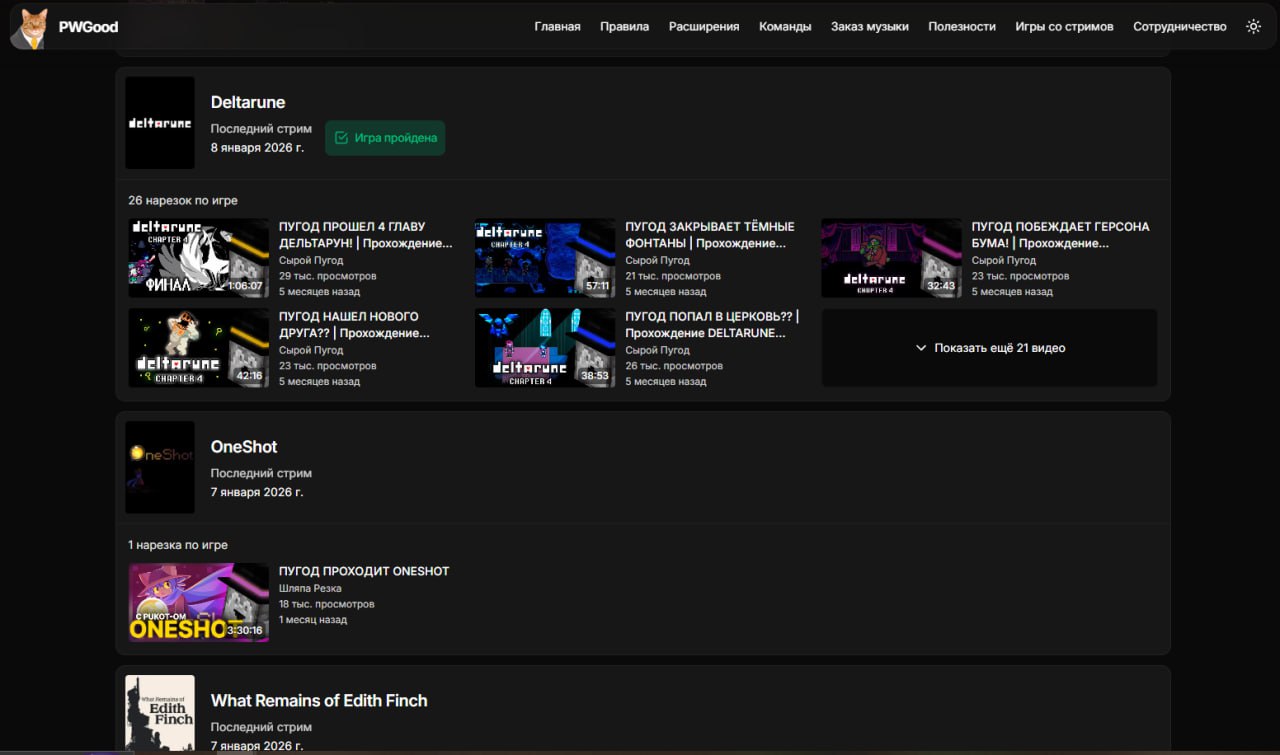
Task: Open the What Remains of Edith Finch cover
Action: (160, 713)
